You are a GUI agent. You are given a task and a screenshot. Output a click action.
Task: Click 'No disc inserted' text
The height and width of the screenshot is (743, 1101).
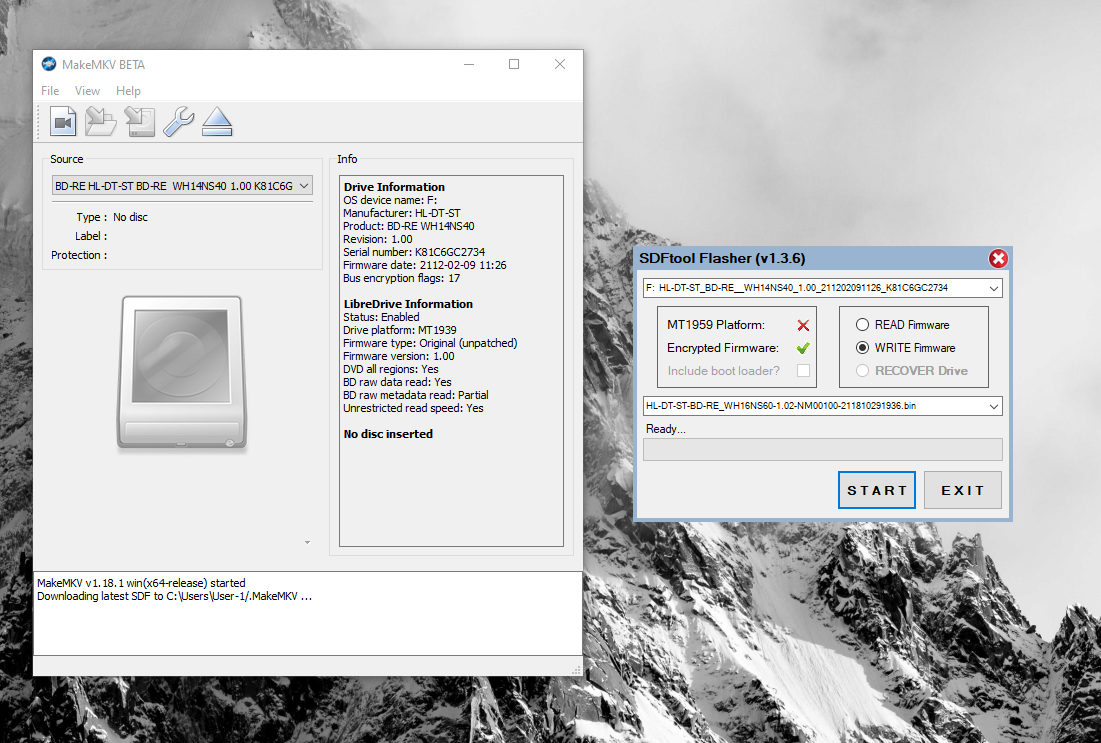388,434
